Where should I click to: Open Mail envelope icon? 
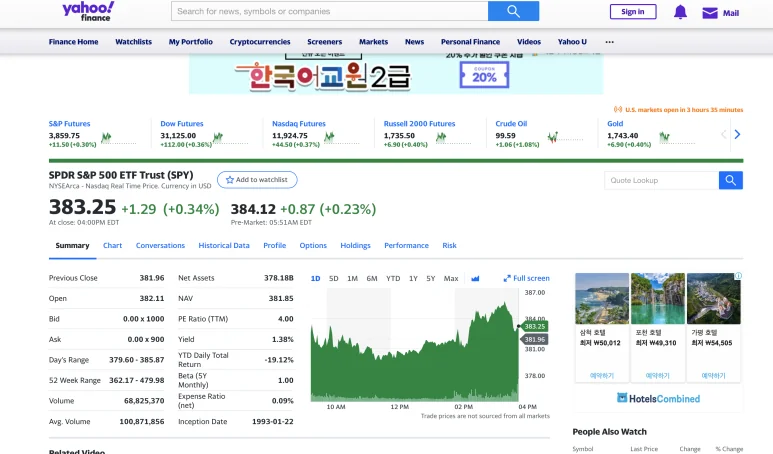pyautogui.click(x=710, y=13)
